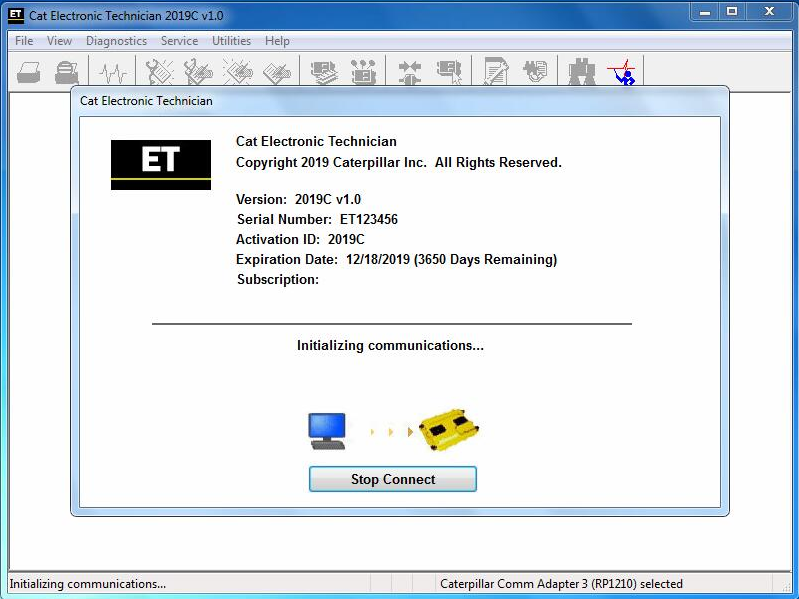Click status bar 'Initializing communications...' text
Screen dimensions: 799x599
click(88, 584)
